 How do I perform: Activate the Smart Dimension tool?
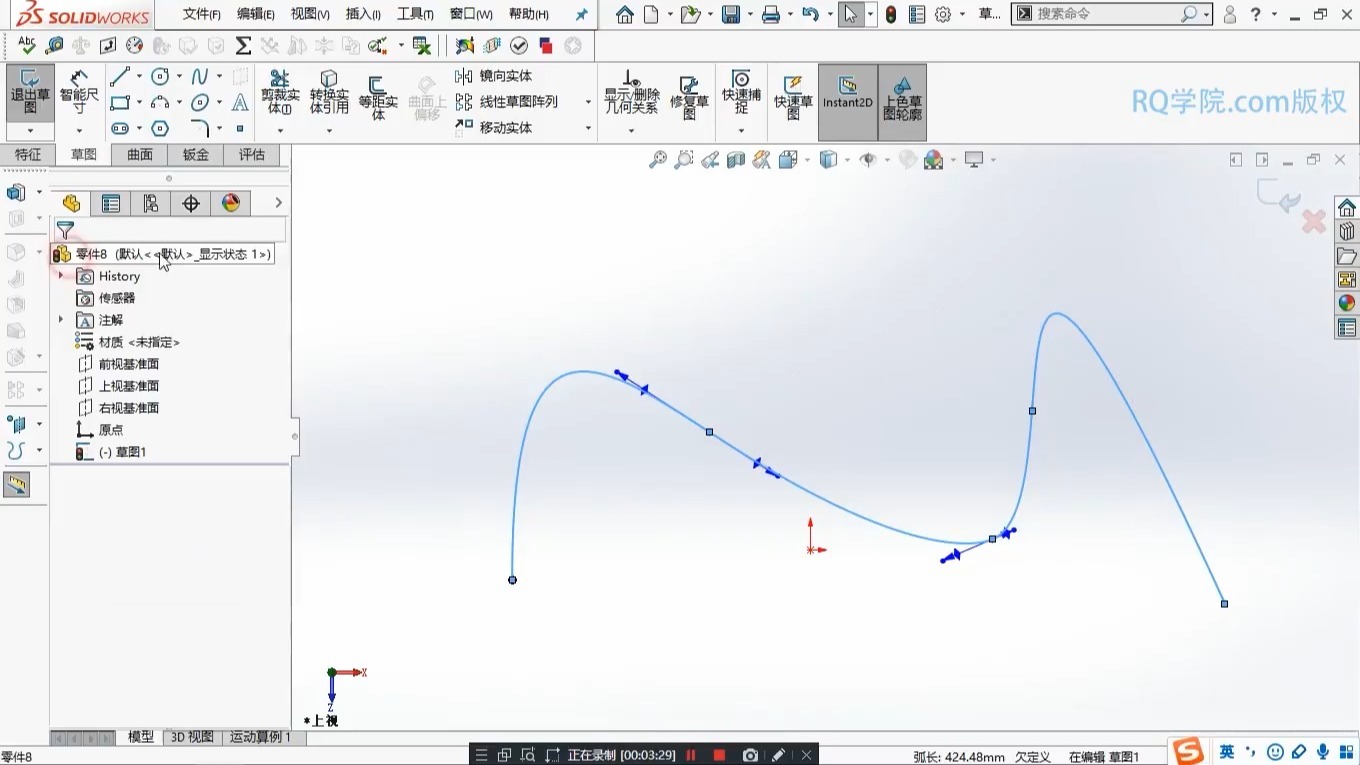(x=79, y=94)
